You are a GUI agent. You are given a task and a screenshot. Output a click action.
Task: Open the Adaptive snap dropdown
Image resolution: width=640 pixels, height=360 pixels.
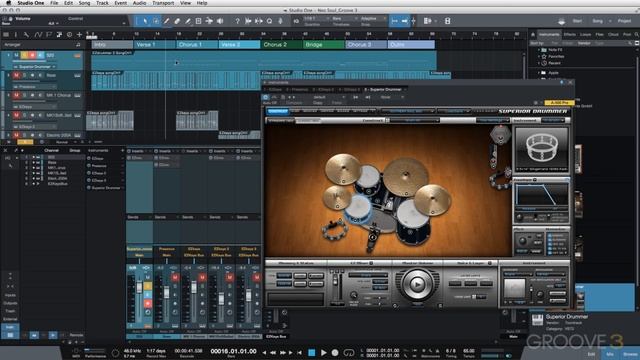click(373, 19)
